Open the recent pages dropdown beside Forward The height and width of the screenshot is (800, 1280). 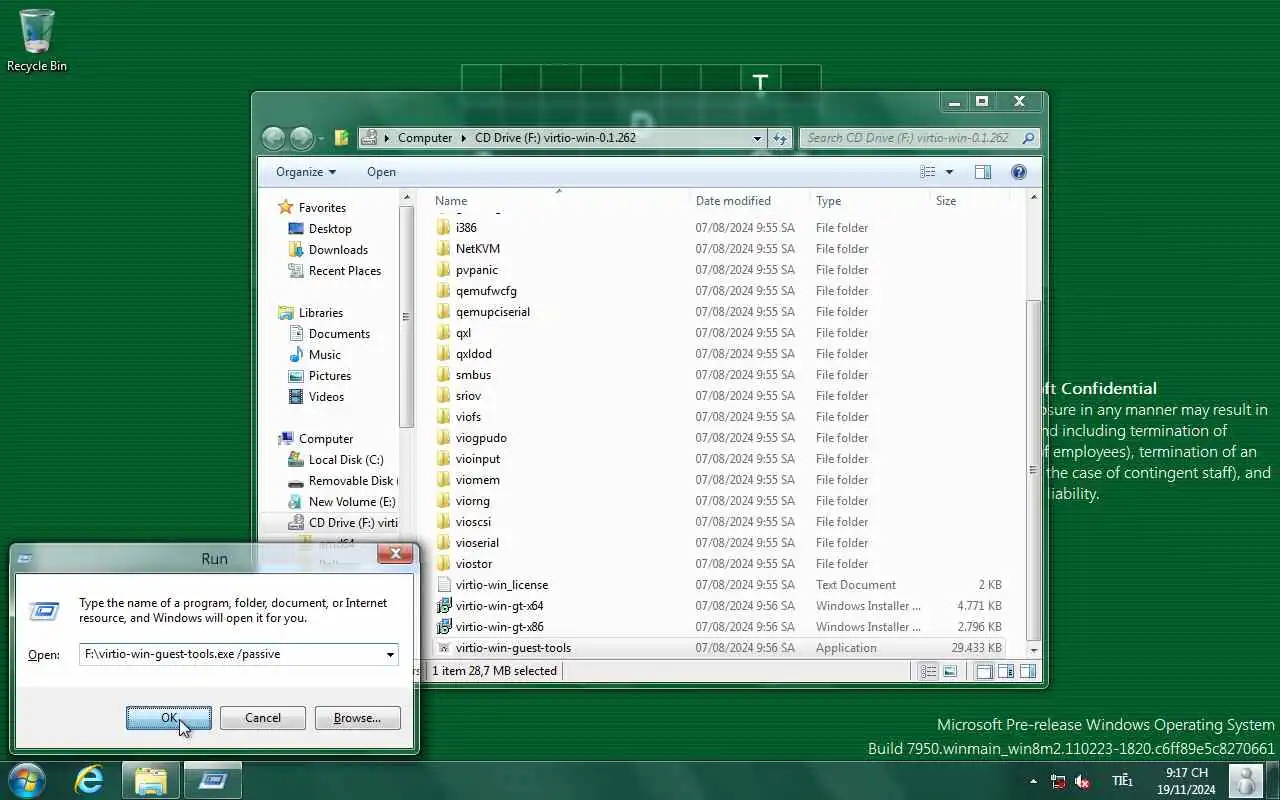tap(322, 139)
